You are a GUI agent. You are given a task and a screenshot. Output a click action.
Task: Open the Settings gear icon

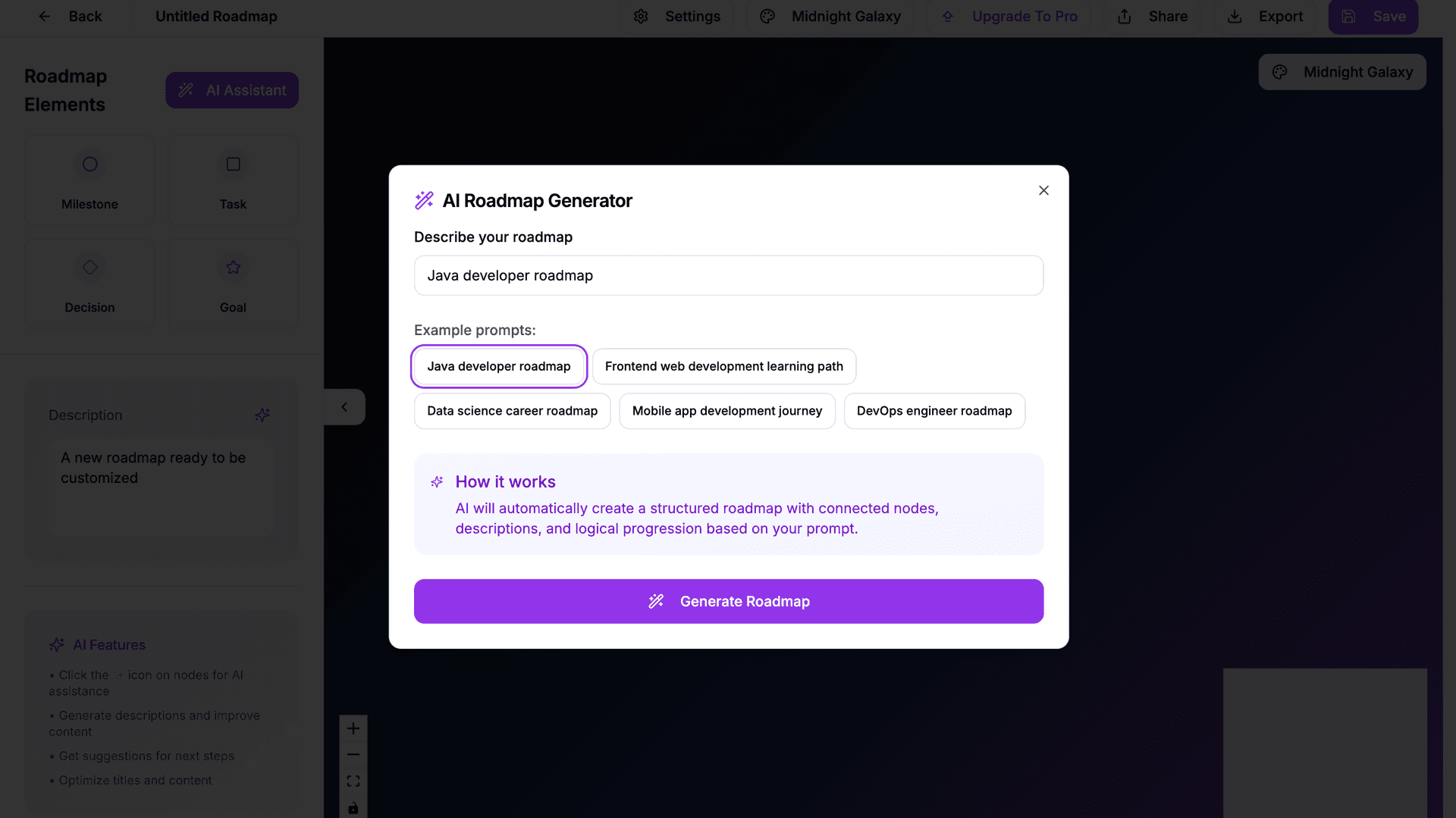point(641,16)
